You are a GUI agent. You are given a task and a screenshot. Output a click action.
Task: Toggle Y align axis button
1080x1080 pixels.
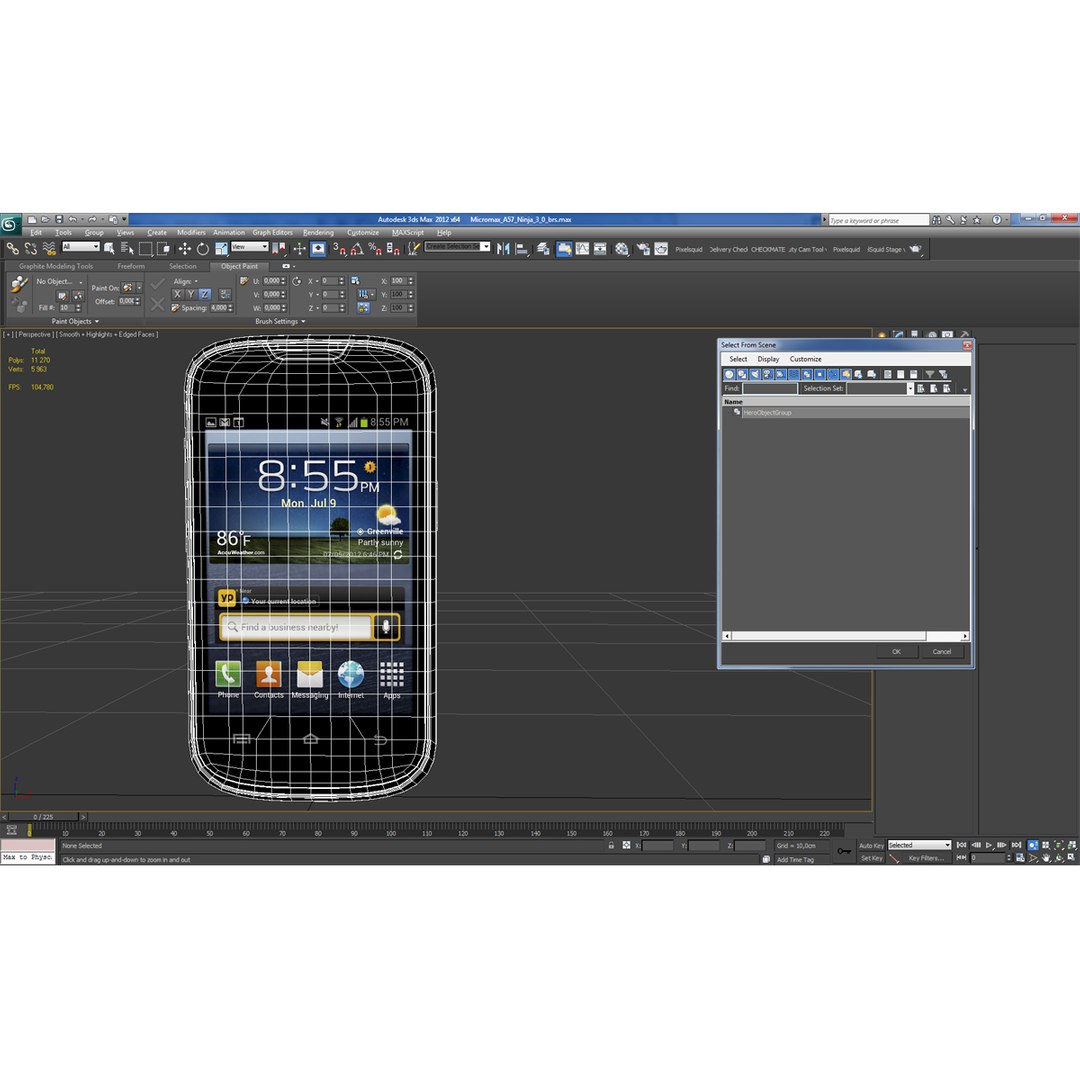coord(191,294)
